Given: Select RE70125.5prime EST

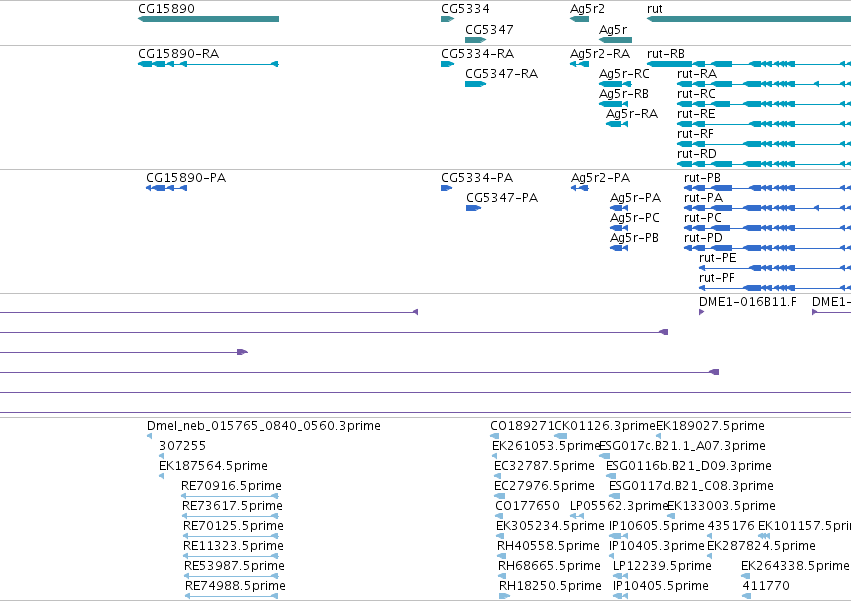Looking at the screenshot, I should pyautogui.click(x=231, y=536).
